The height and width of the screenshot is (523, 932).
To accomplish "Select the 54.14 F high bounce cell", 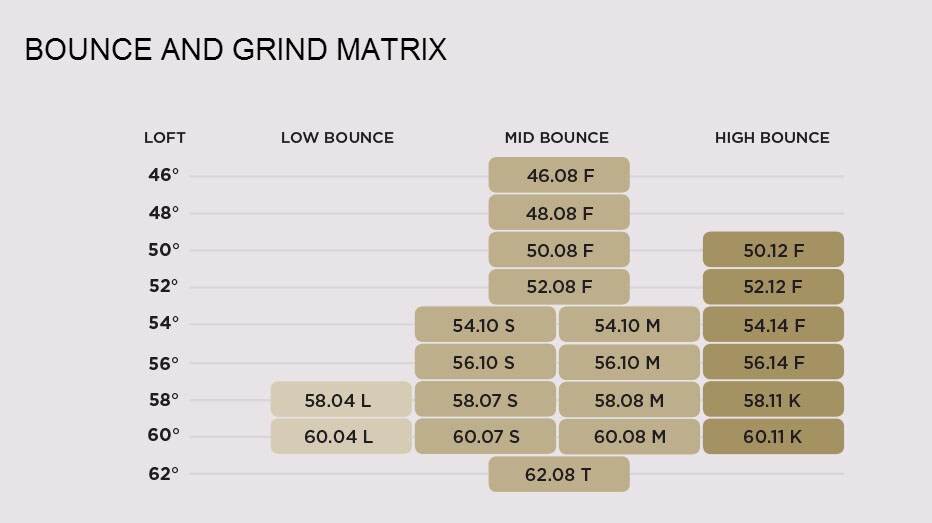I will 773,325.
